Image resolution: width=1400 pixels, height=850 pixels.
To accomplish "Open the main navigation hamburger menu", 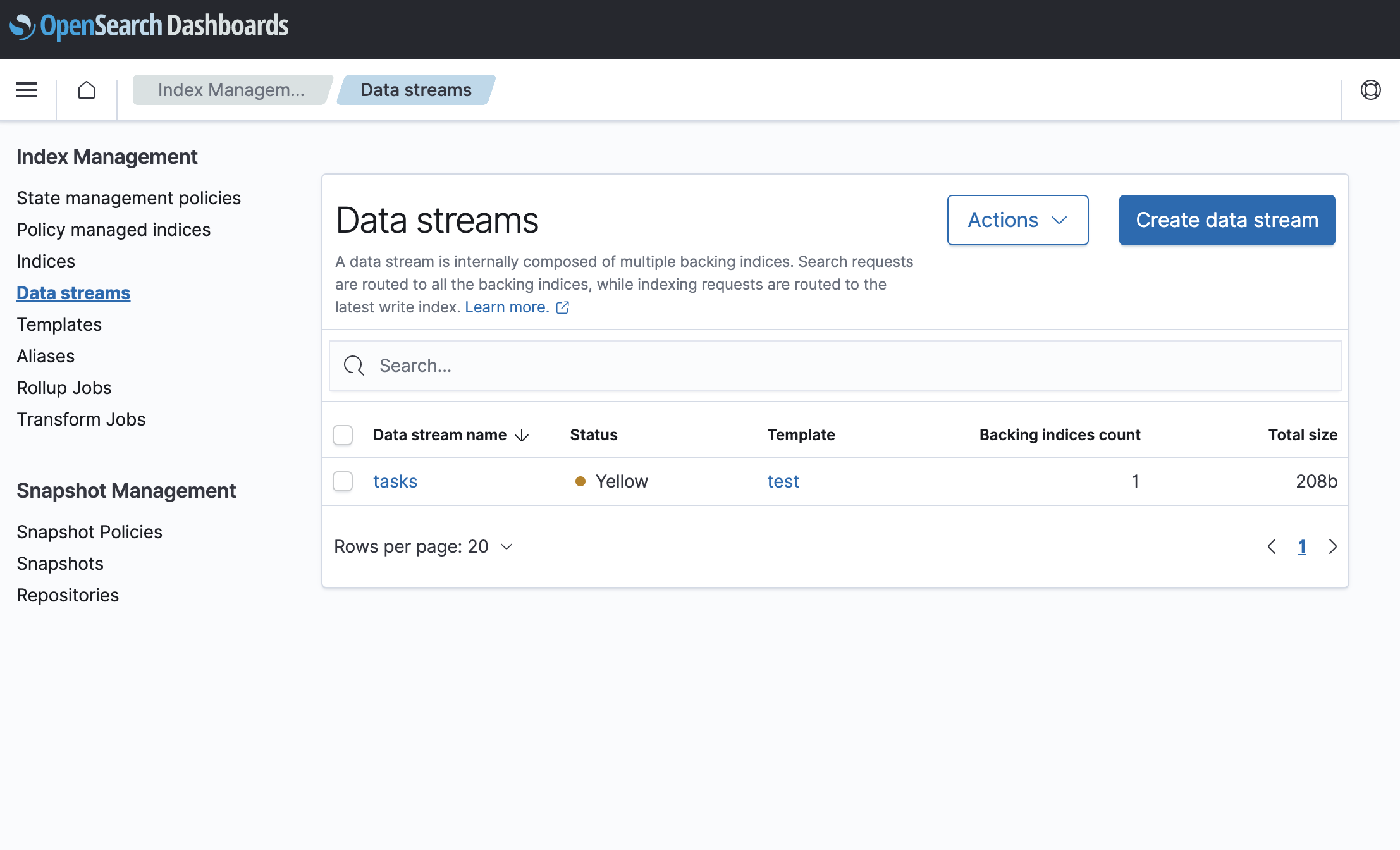I will pyautogui.click(x=26, y=90).
